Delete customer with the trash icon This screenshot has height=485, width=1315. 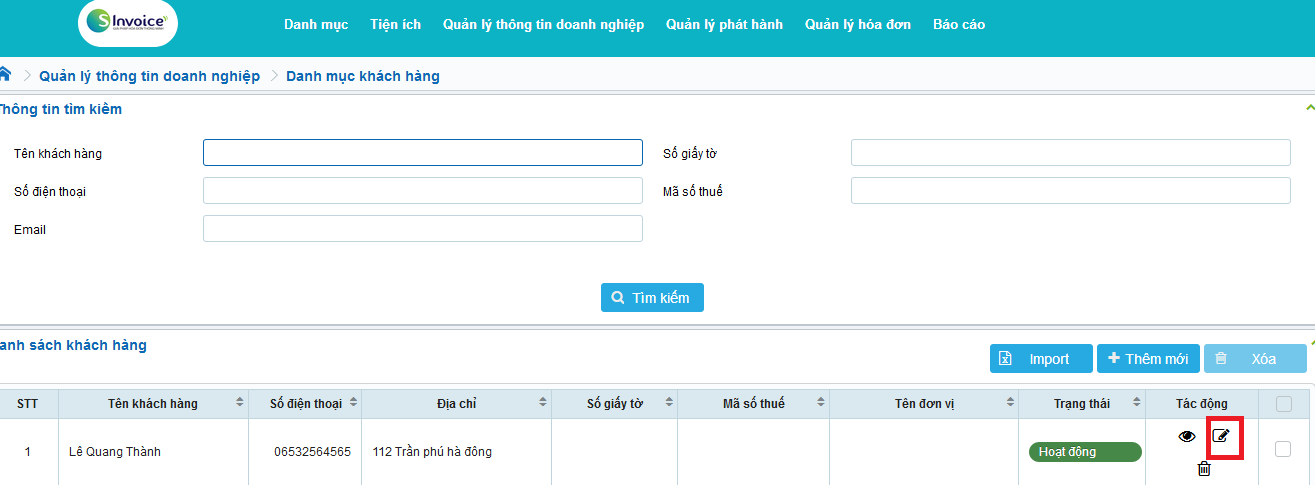tap(1204, 468)
